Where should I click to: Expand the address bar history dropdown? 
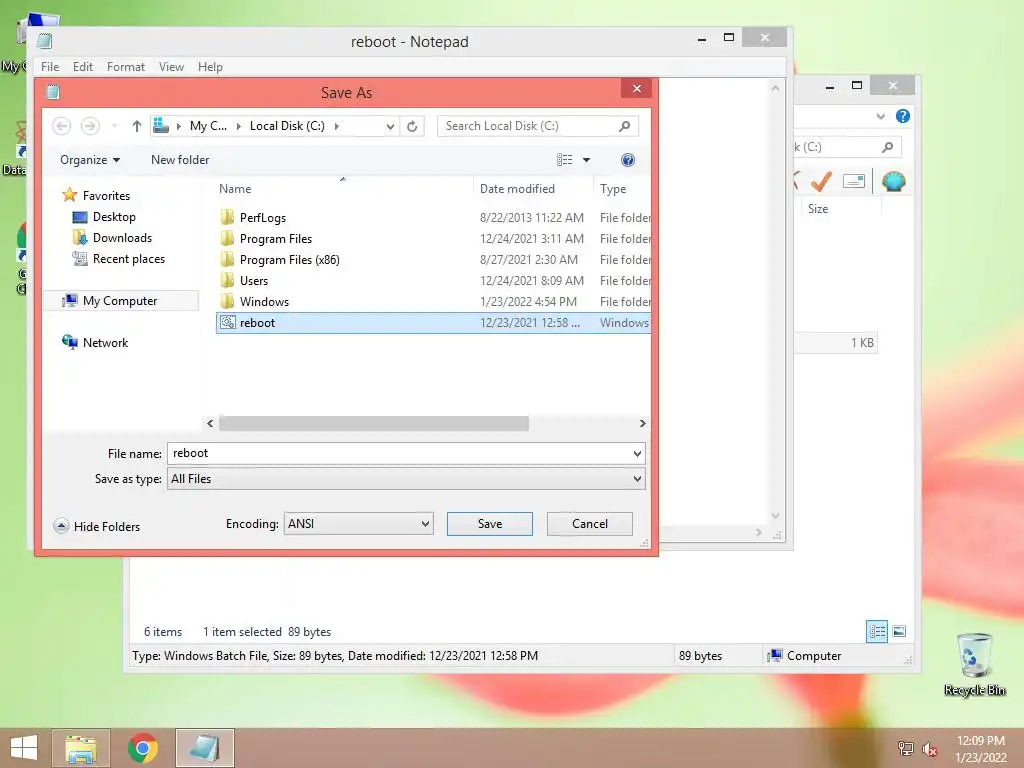pyautogui.click(x=390, y=126)
